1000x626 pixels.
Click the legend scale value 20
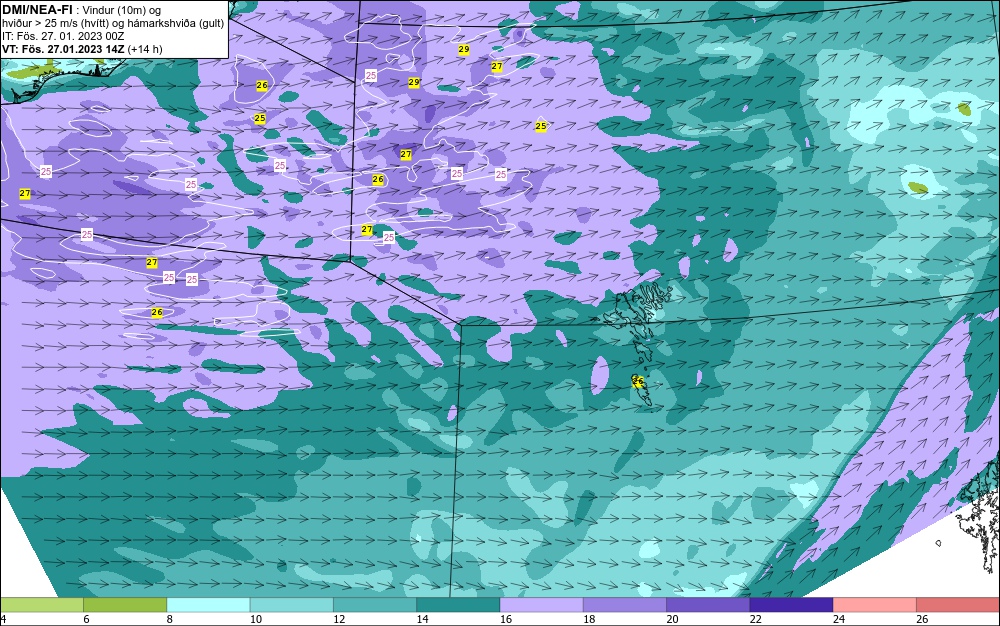(672, 619)
